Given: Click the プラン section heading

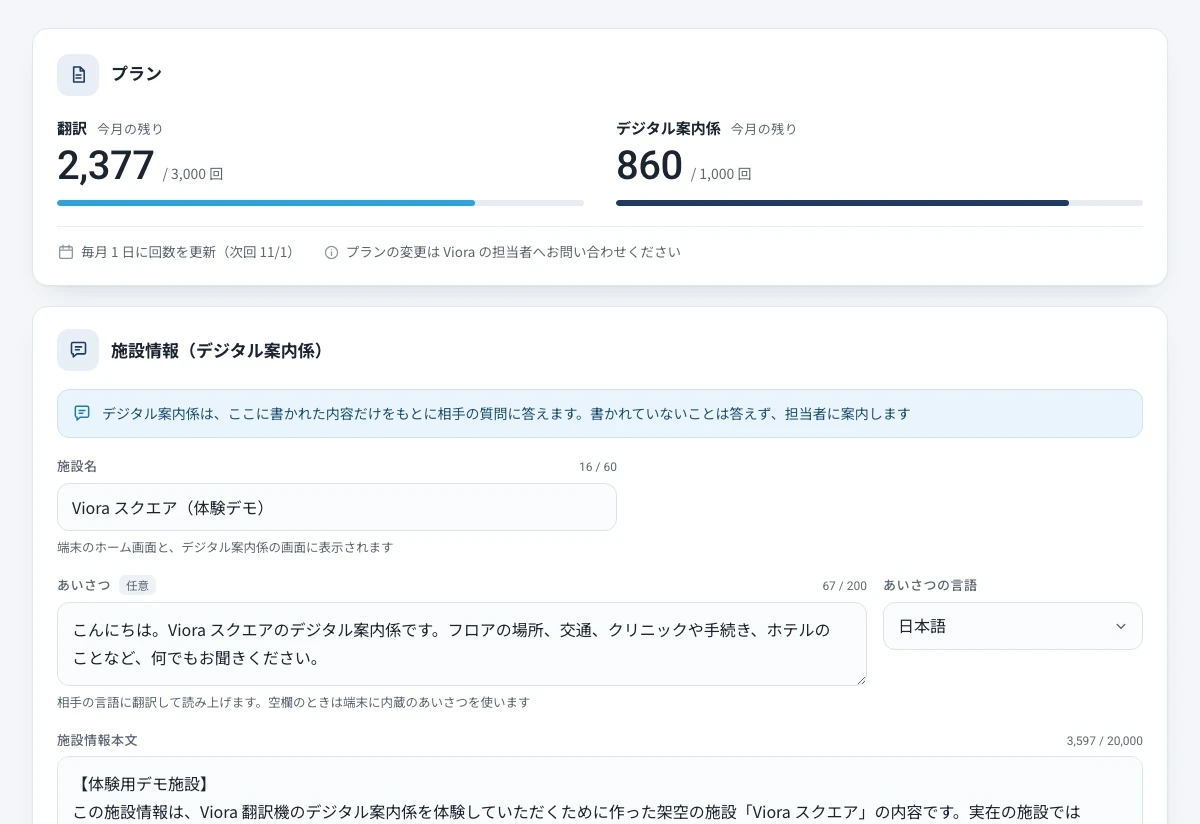Looking at the screenshot, I should [x=136, y=74].
